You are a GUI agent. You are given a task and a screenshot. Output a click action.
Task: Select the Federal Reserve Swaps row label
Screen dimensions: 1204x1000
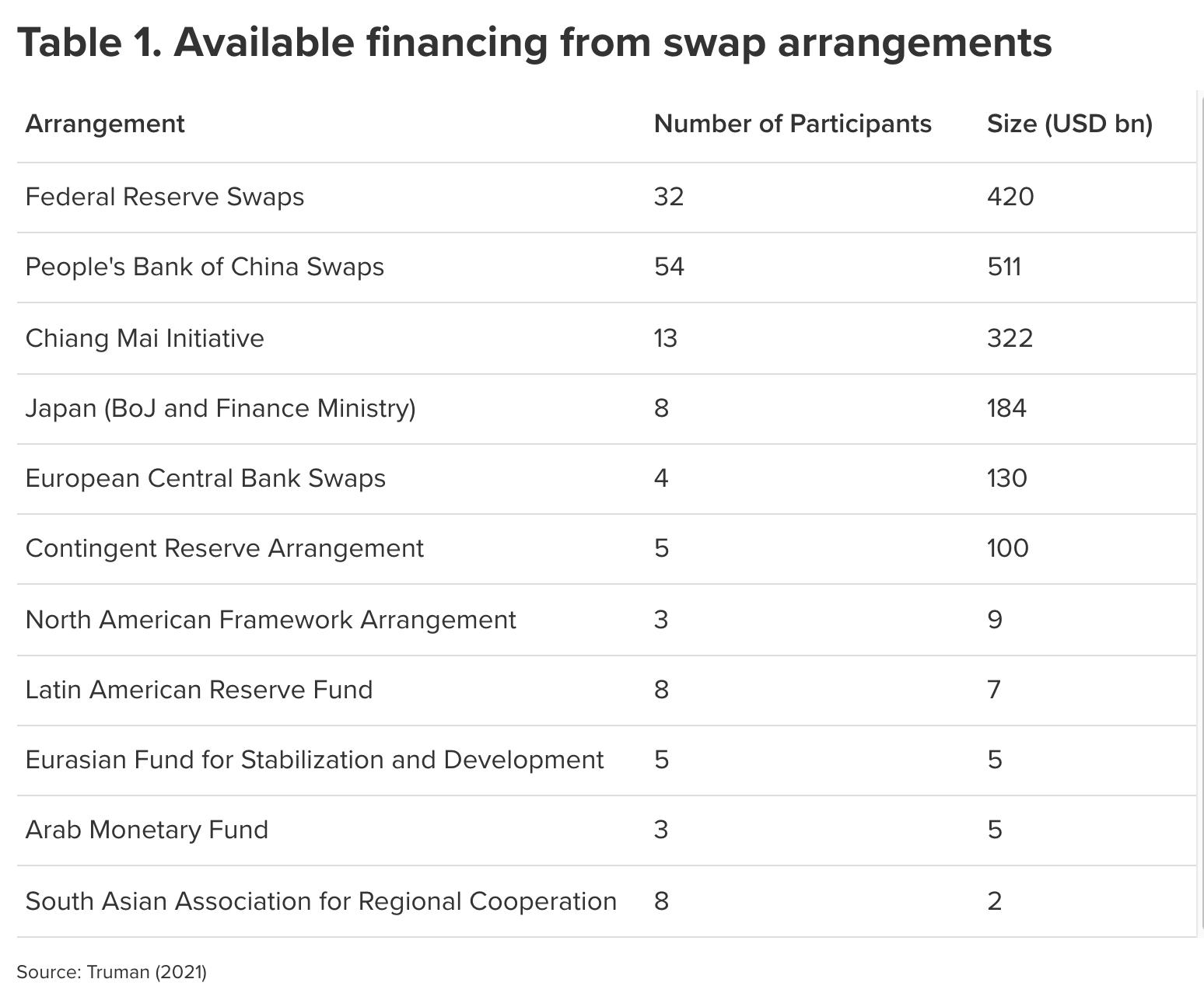point(165,197)
